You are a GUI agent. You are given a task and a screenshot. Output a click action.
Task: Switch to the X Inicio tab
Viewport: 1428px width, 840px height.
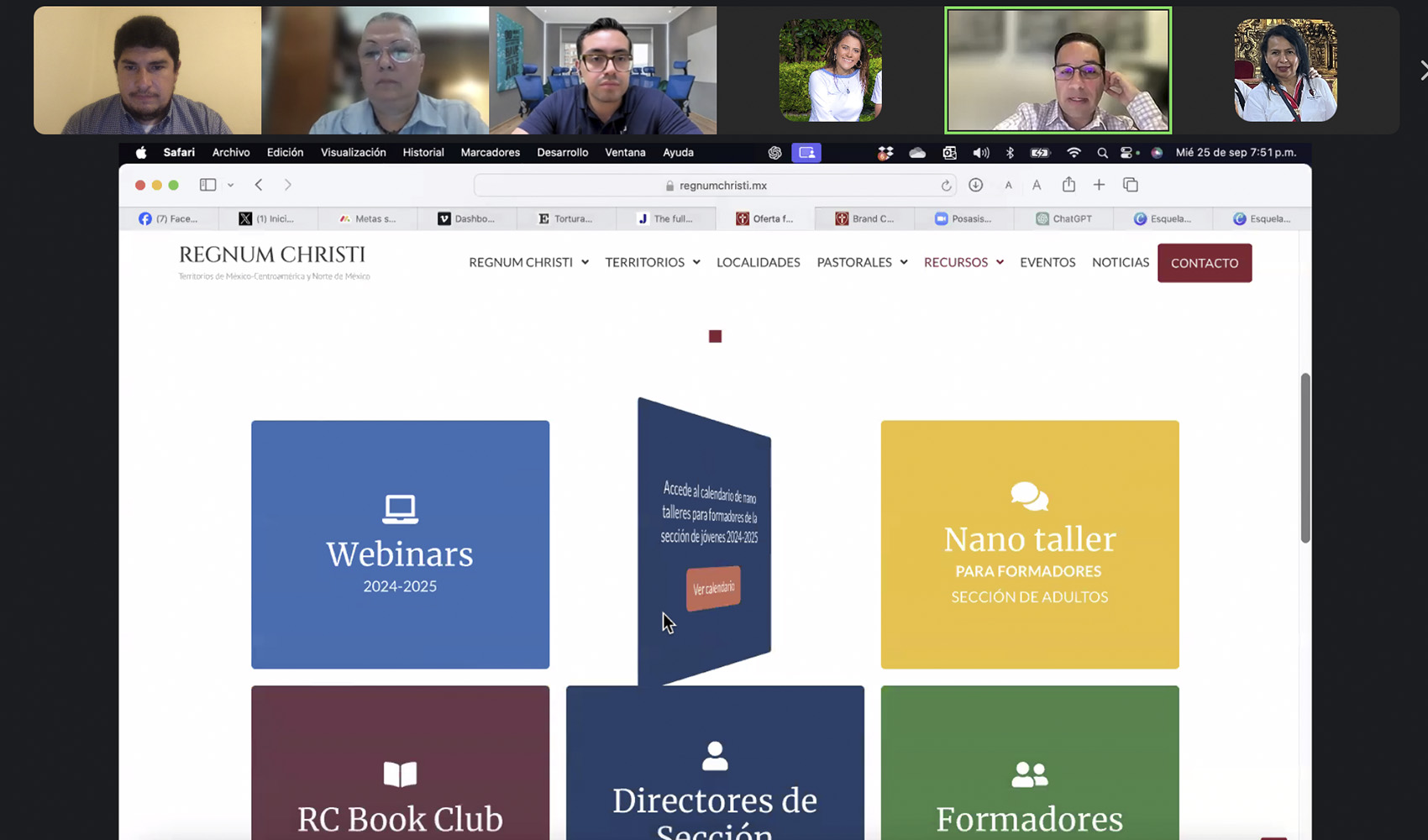(268, 218)
